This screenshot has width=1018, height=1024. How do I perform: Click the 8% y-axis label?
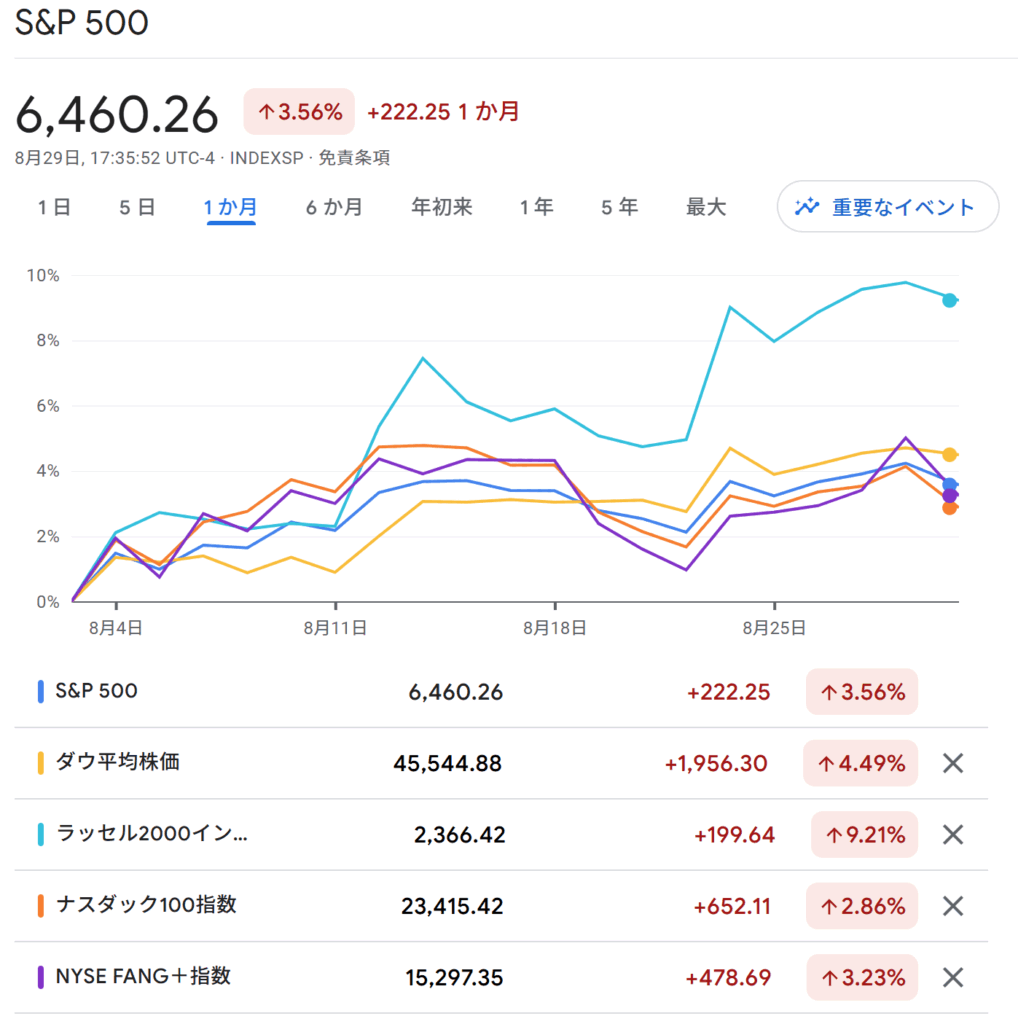pos(48,341)
